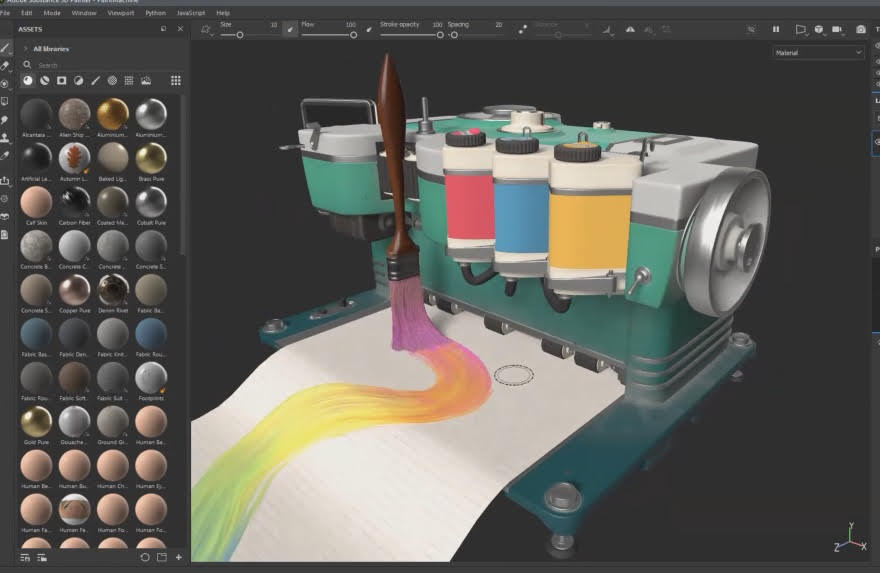Filter assets by Alphas circular icon
This screenshot has width=880, height=573.
[112, 81]
